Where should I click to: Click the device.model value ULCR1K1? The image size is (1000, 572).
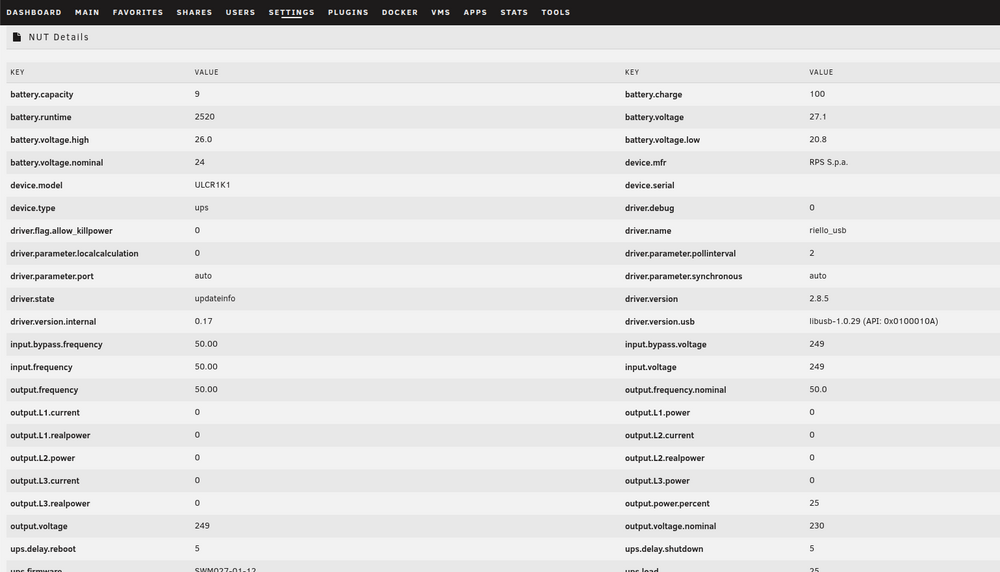click(x=212, y=185)
